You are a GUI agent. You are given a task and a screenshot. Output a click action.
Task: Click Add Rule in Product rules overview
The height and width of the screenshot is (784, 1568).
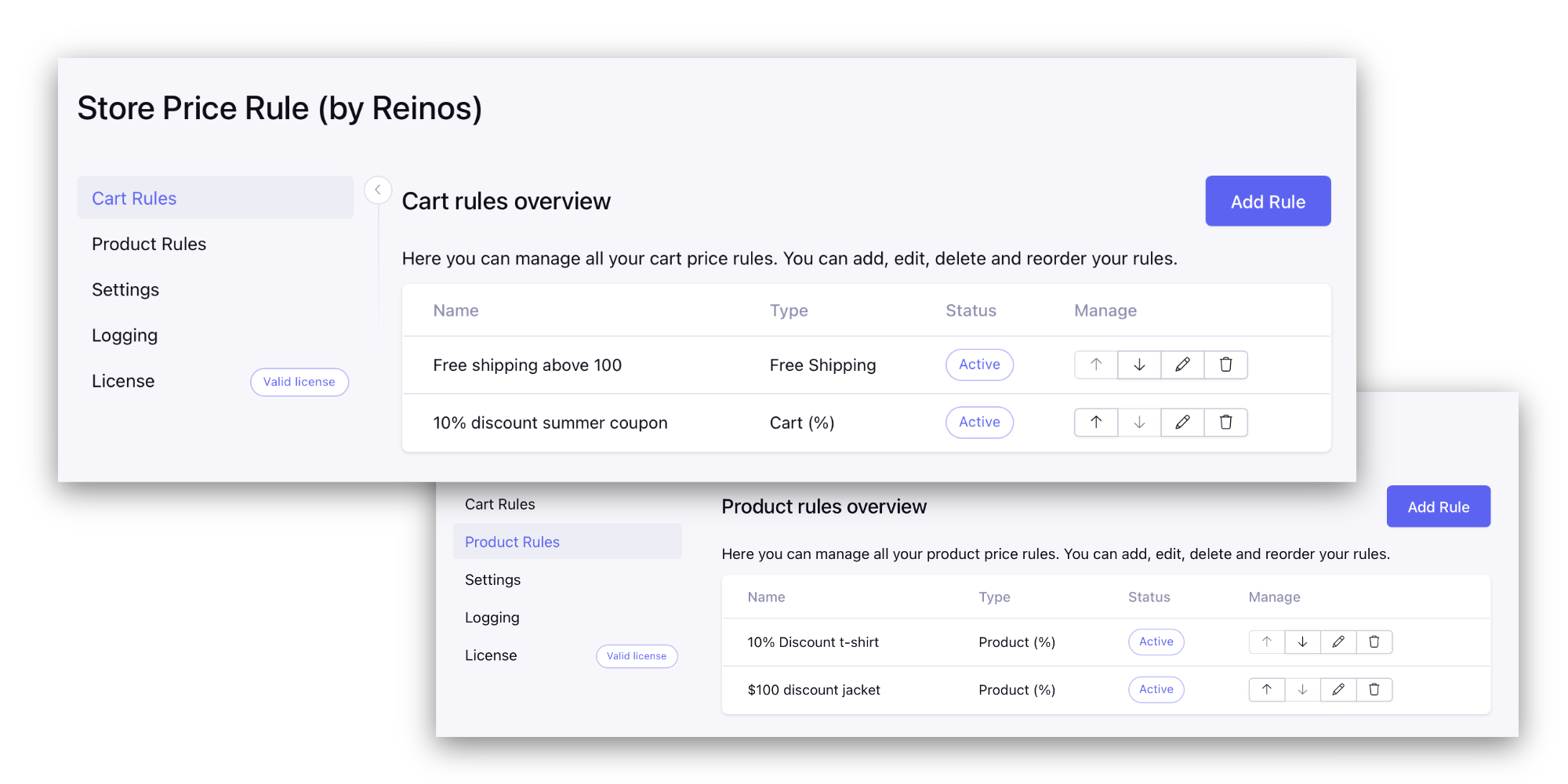click(x=1438, y=507)
